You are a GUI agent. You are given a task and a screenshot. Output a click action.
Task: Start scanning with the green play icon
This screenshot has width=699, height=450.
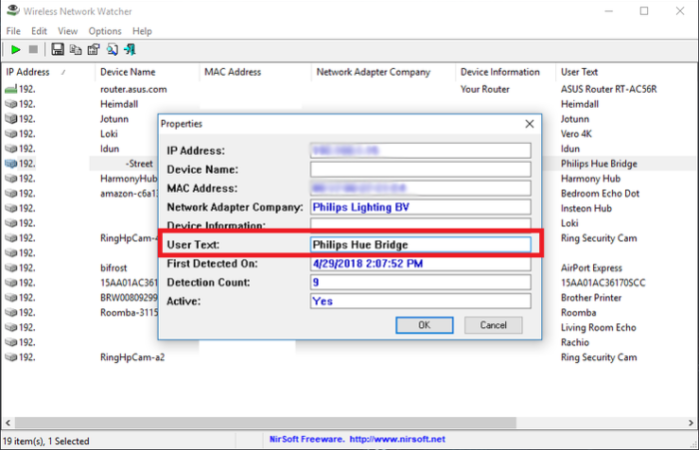click(x=16, y=50)
